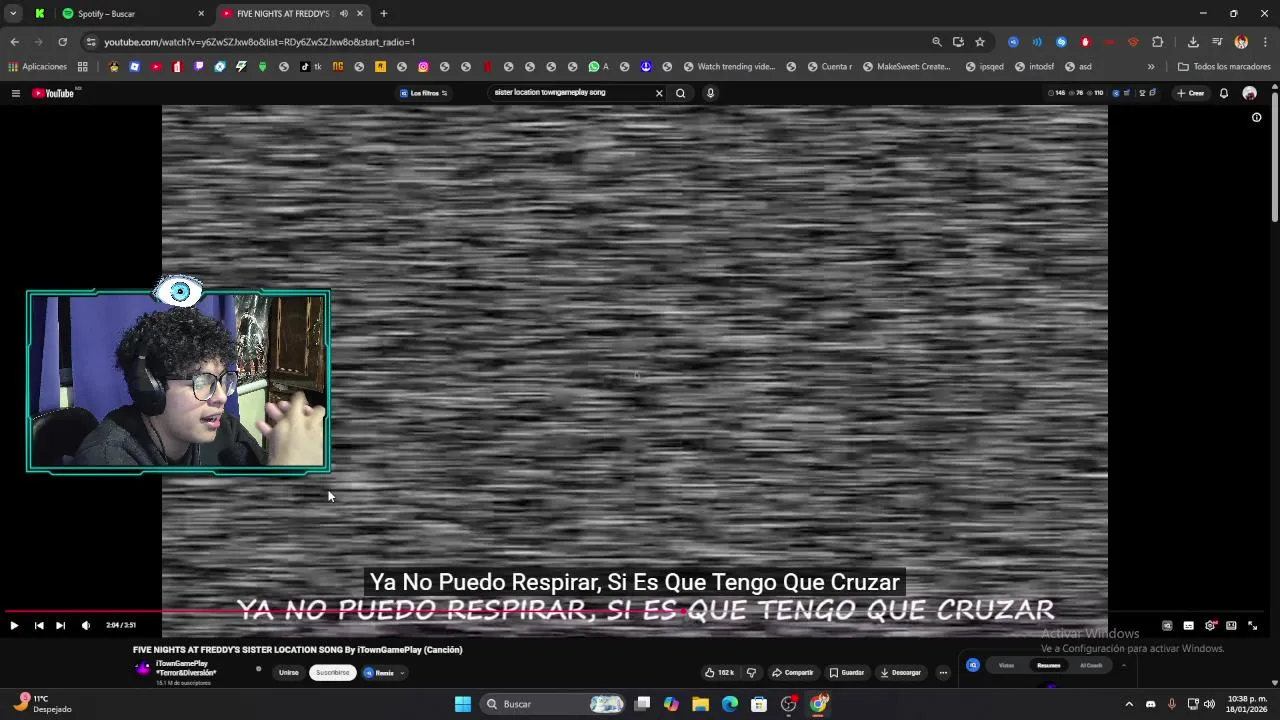The image size is (1280, 720).
Task: Dislike the video
Action: click(x=751, y=673)
